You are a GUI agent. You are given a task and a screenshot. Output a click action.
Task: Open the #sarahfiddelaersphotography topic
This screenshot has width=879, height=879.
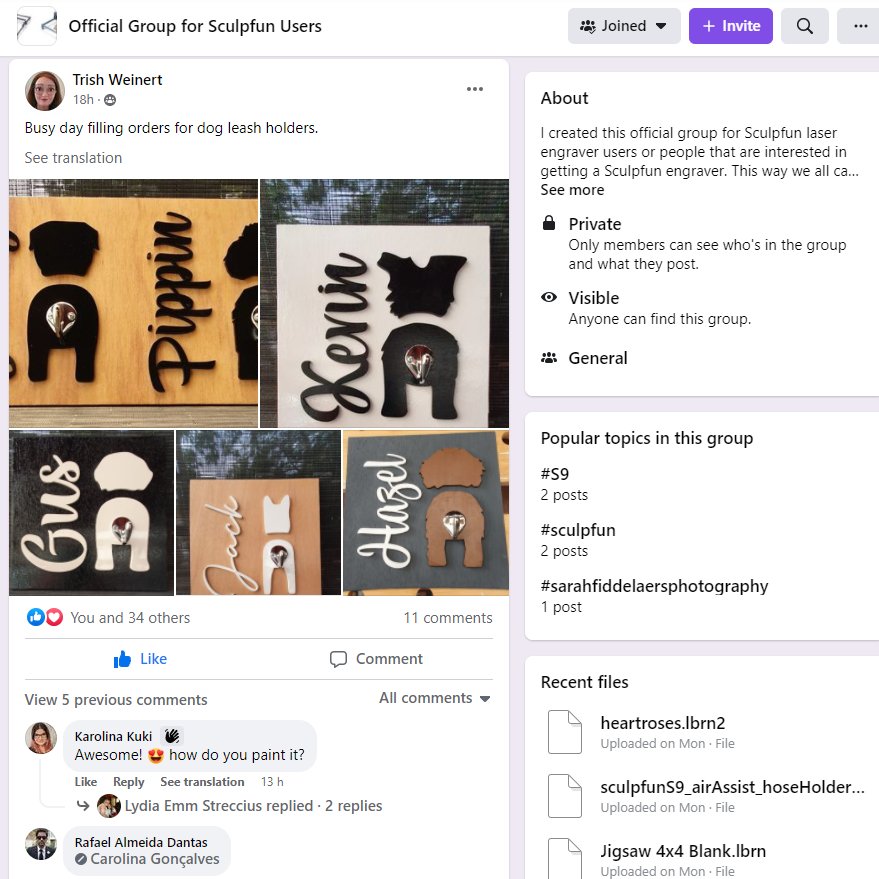click(x=654, y=586)
